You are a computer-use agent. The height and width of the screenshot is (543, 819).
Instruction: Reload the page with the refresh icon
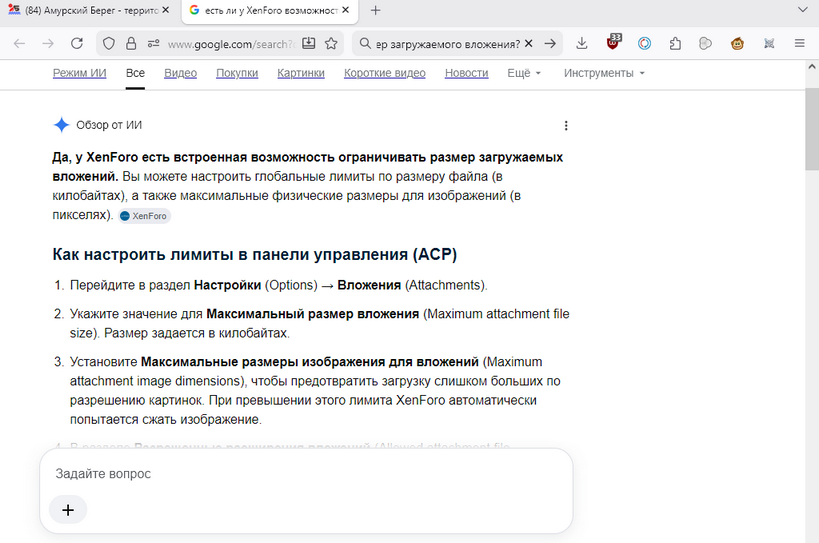click(x=77, y=43)
